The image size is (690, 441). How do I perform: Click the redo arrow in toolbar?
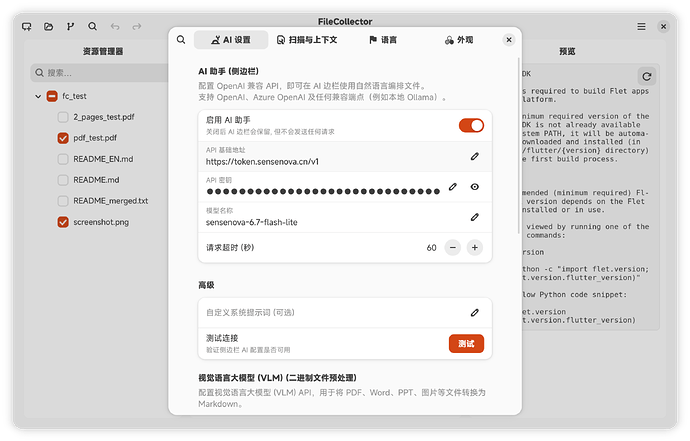tap(137, 26)
